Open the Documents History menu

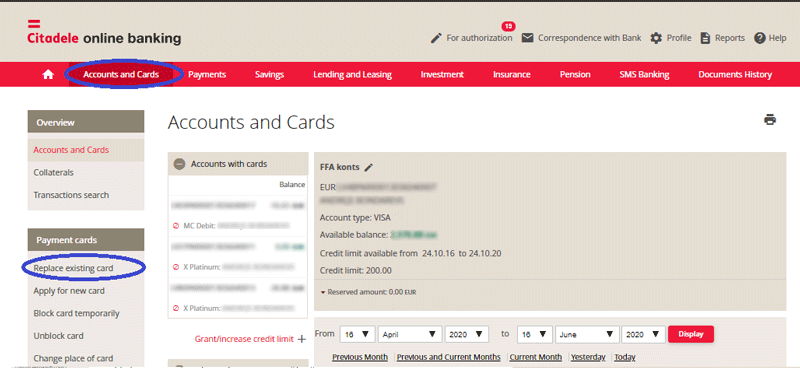[x=735, y=75]
